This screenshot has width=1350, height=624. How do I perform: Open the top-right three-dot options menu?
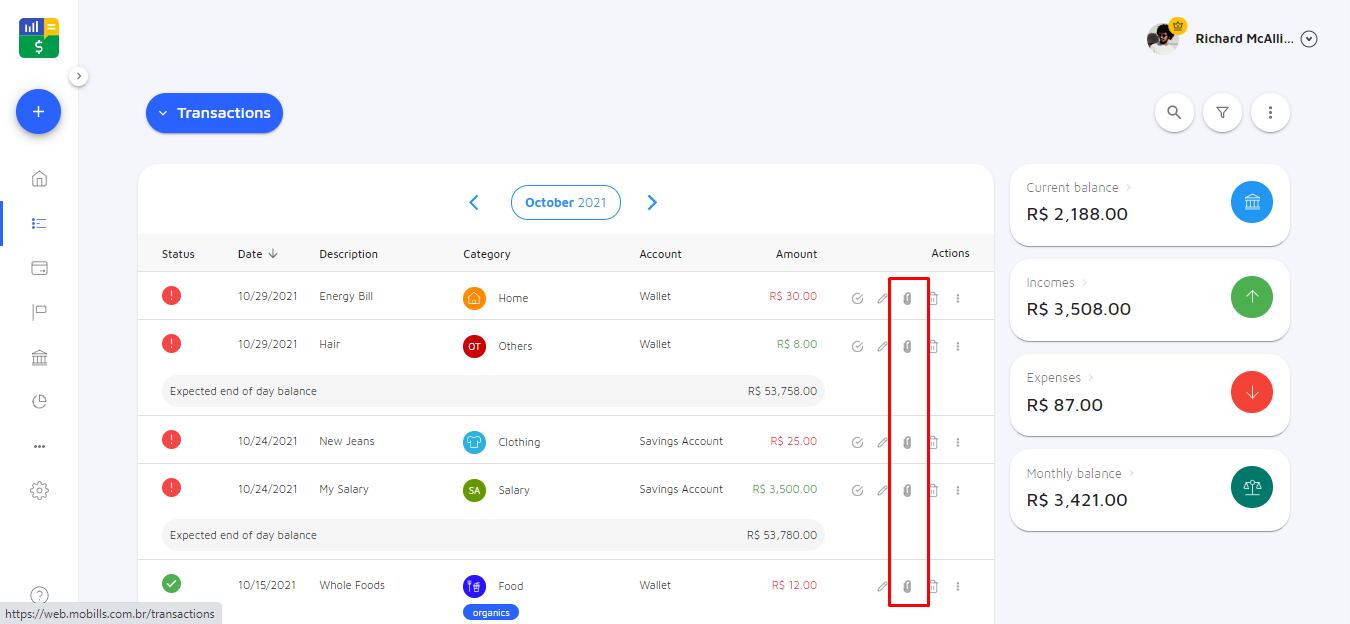pyautogui.click(x=1270, y=112)
